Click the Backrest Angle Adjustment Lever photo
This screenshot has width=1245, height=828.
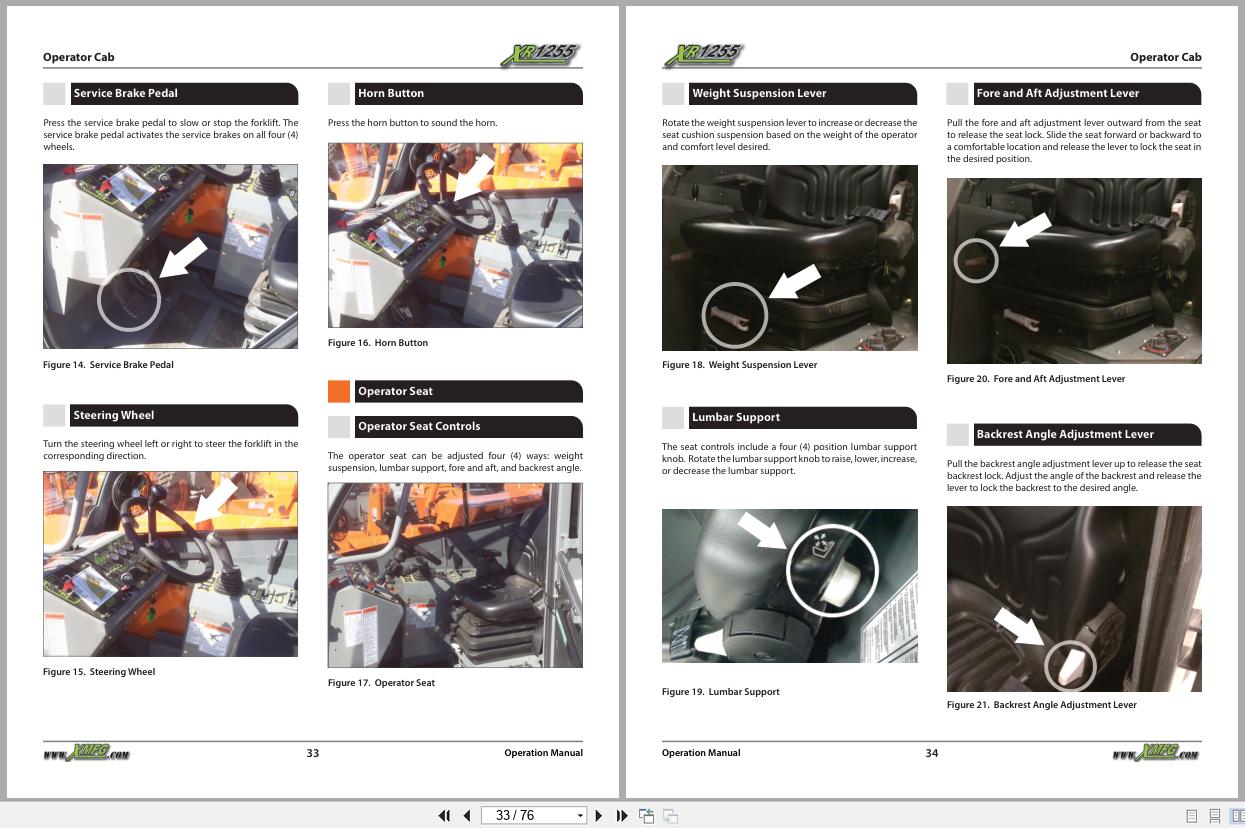point(1074,599)
